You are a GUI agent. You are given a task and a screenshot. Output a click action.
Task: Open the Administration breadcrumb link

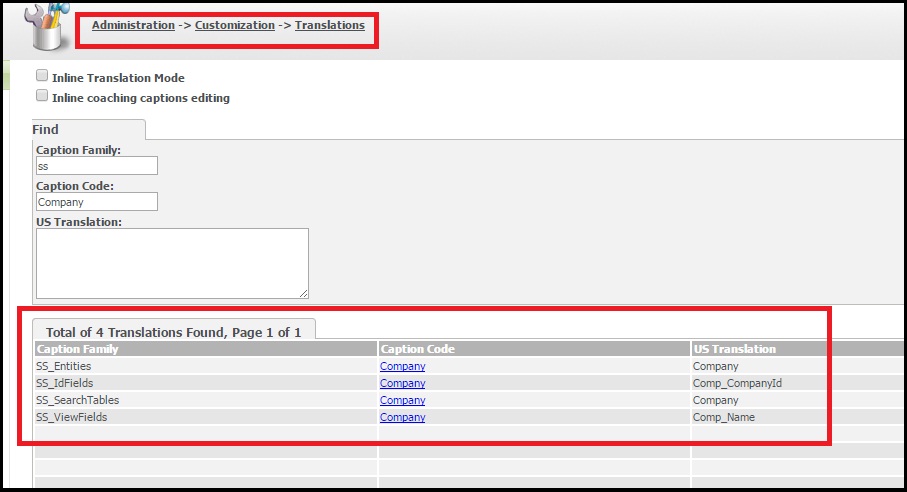[133, 25]
